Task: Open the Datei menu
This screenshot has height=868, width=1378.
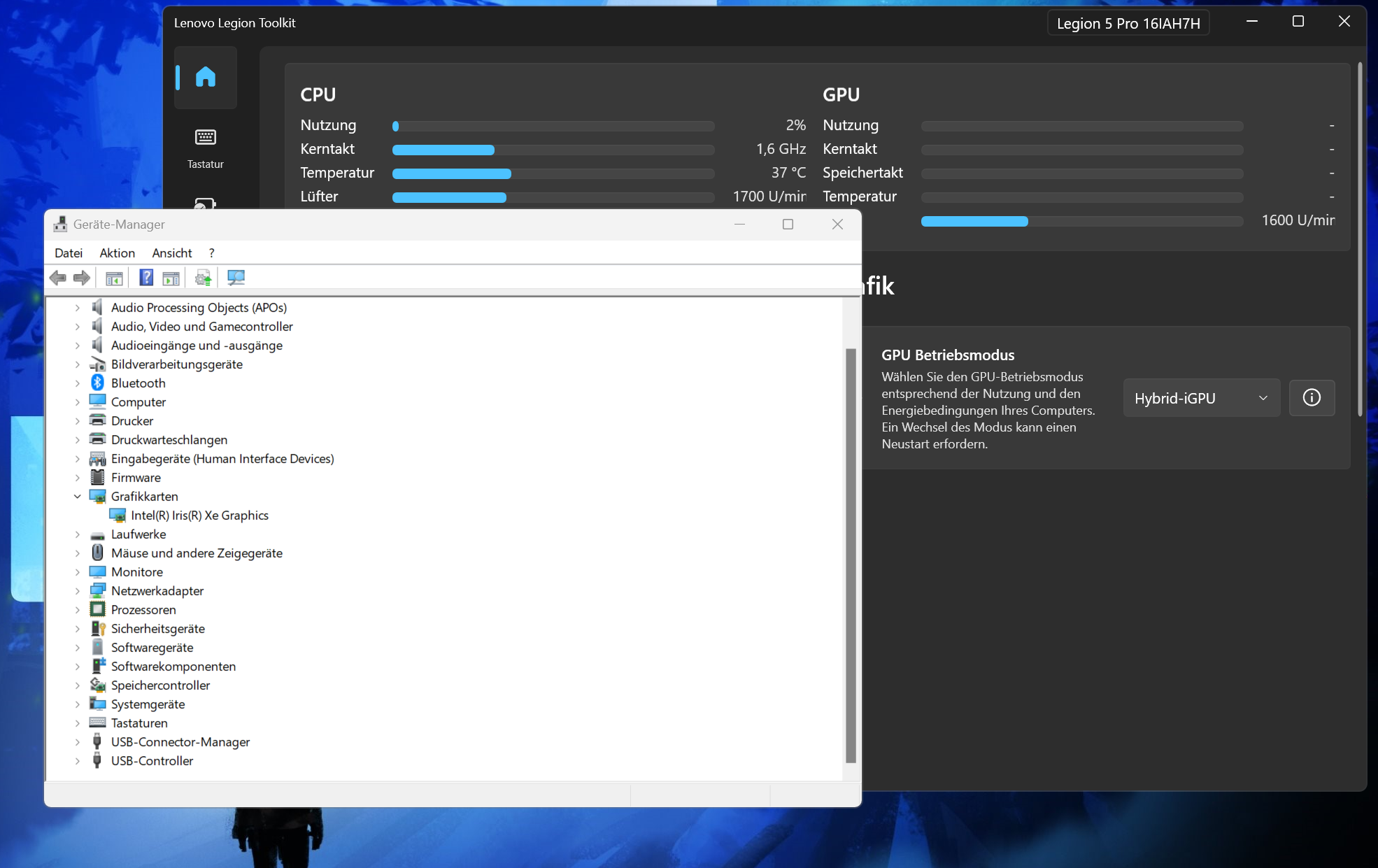Action: point(69,253)
